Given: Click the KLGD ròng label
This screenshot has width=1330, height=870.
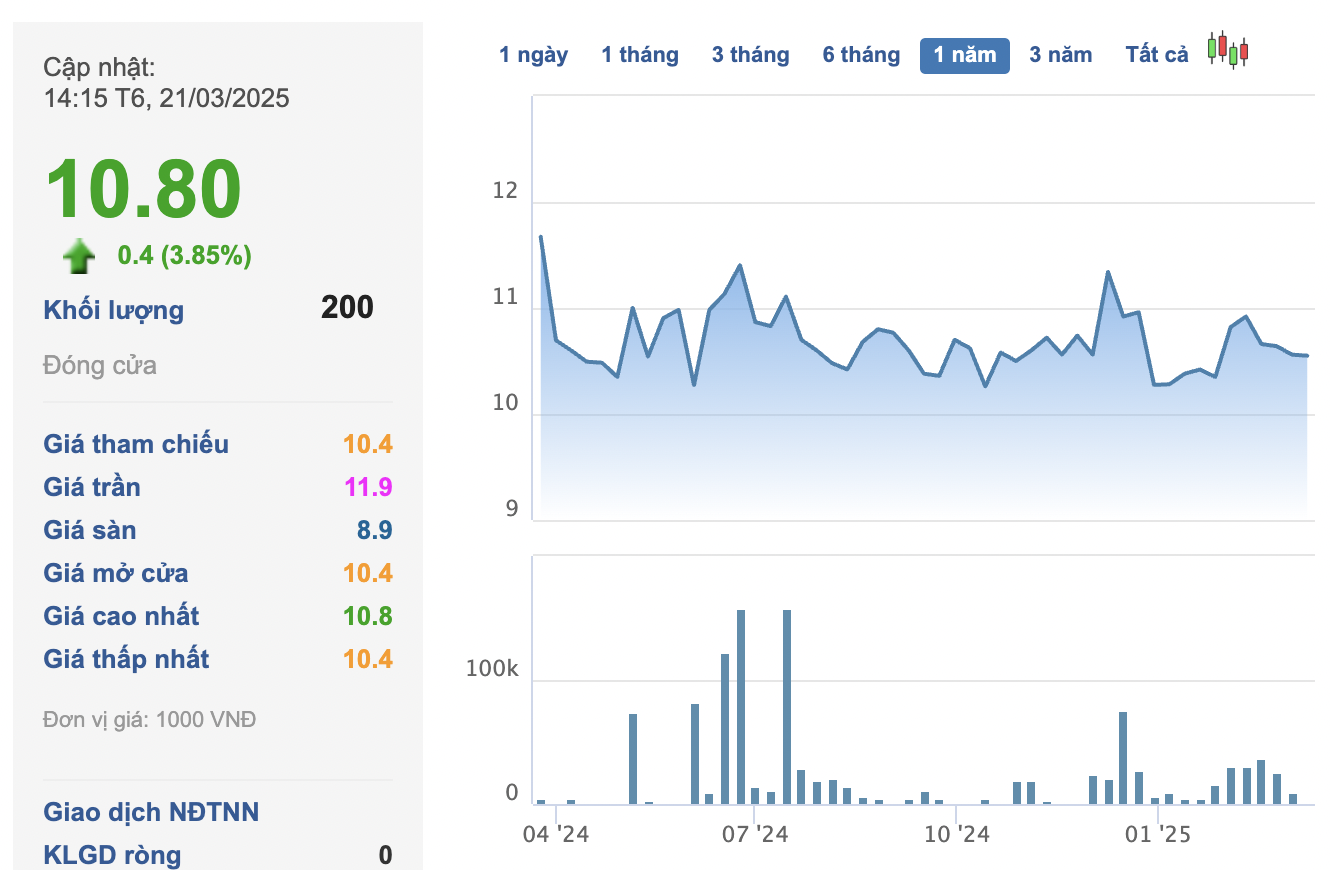Looking at the screenshot, I should tap(112, 855).
